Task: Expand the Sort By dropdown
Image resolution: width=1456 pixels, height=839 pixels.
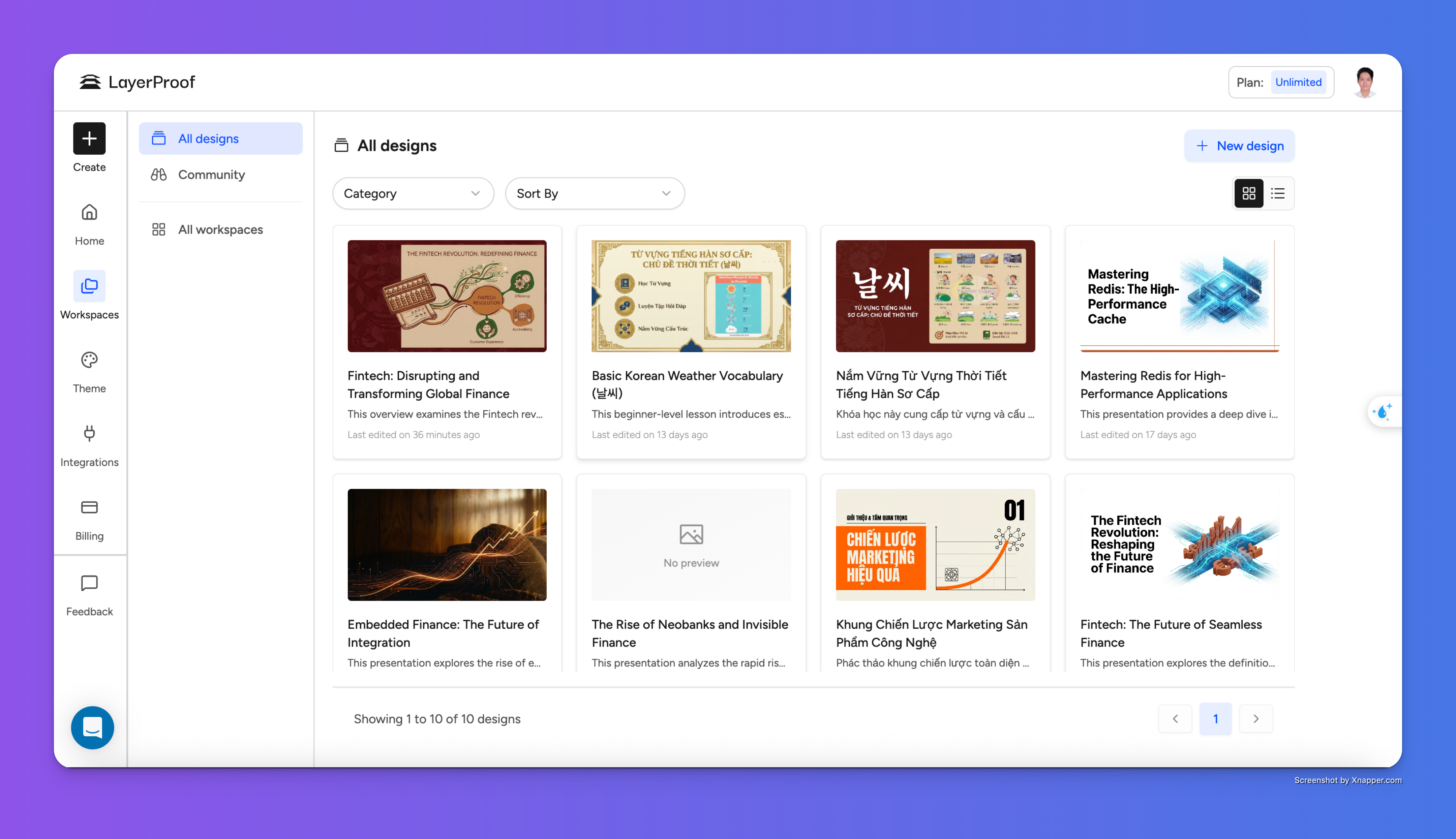Action: tap(594, 194)
